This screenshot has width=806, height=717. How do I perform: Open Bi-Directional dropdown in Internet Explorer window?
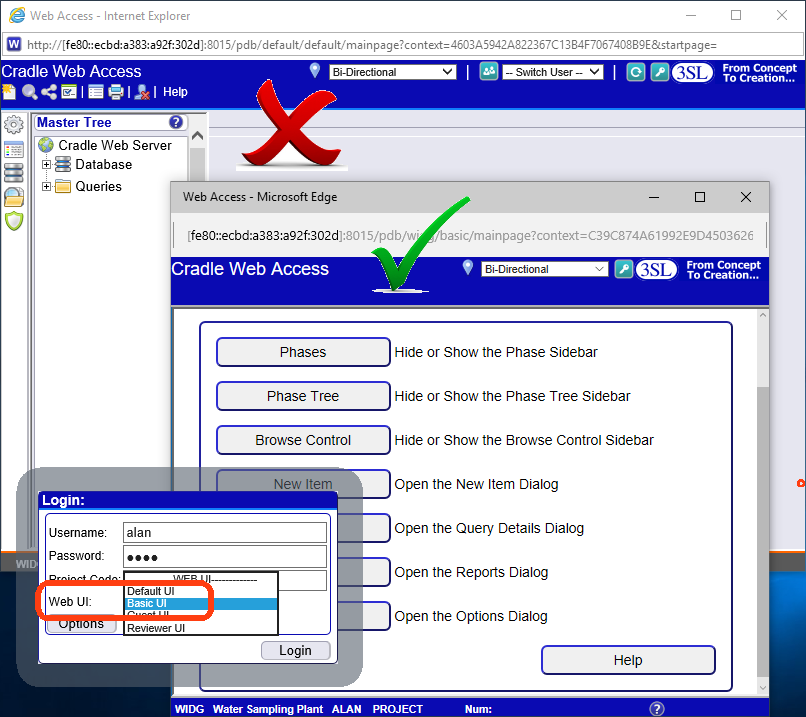click(x=393, y=72)
